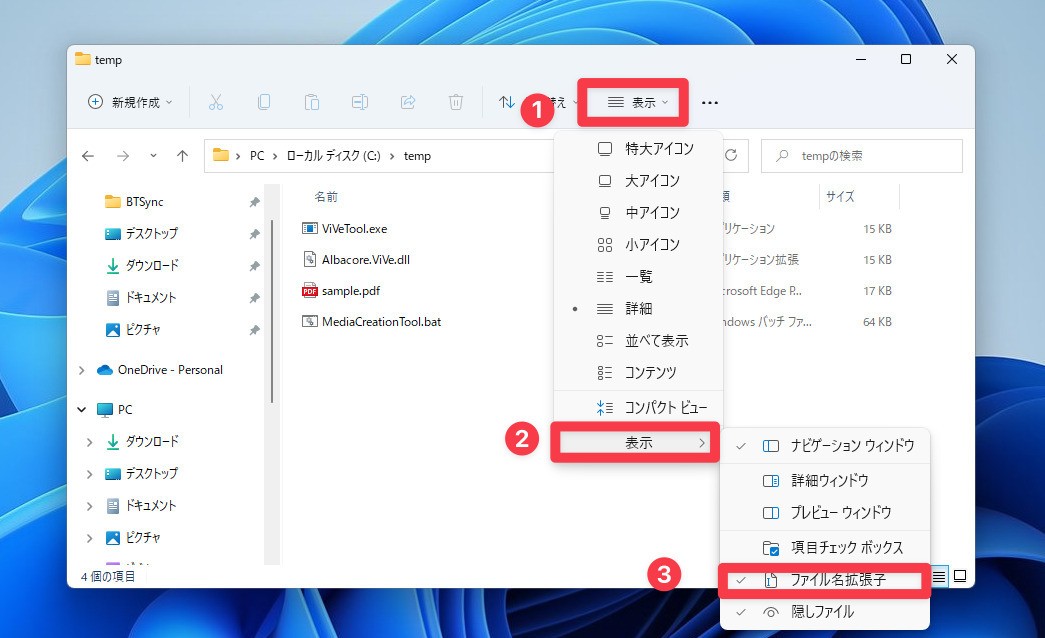This screenshot has height=638, width=1045.
Task: Click the sample.pdf PDF icon
Action: 309,291
